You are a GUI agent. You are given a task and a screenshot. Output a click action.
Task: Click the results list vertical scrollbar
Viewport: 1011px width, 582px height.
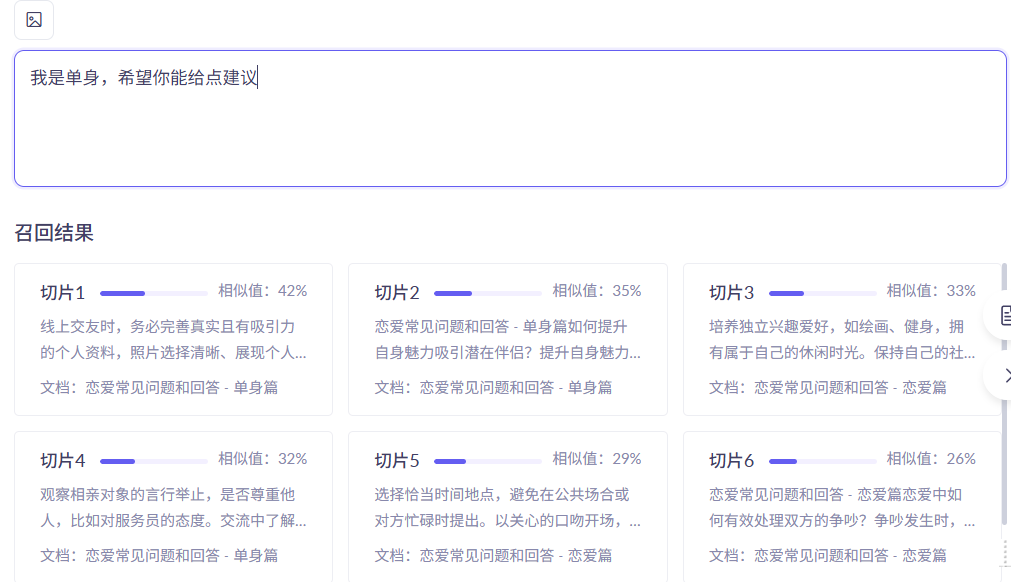click(1004, 394)
